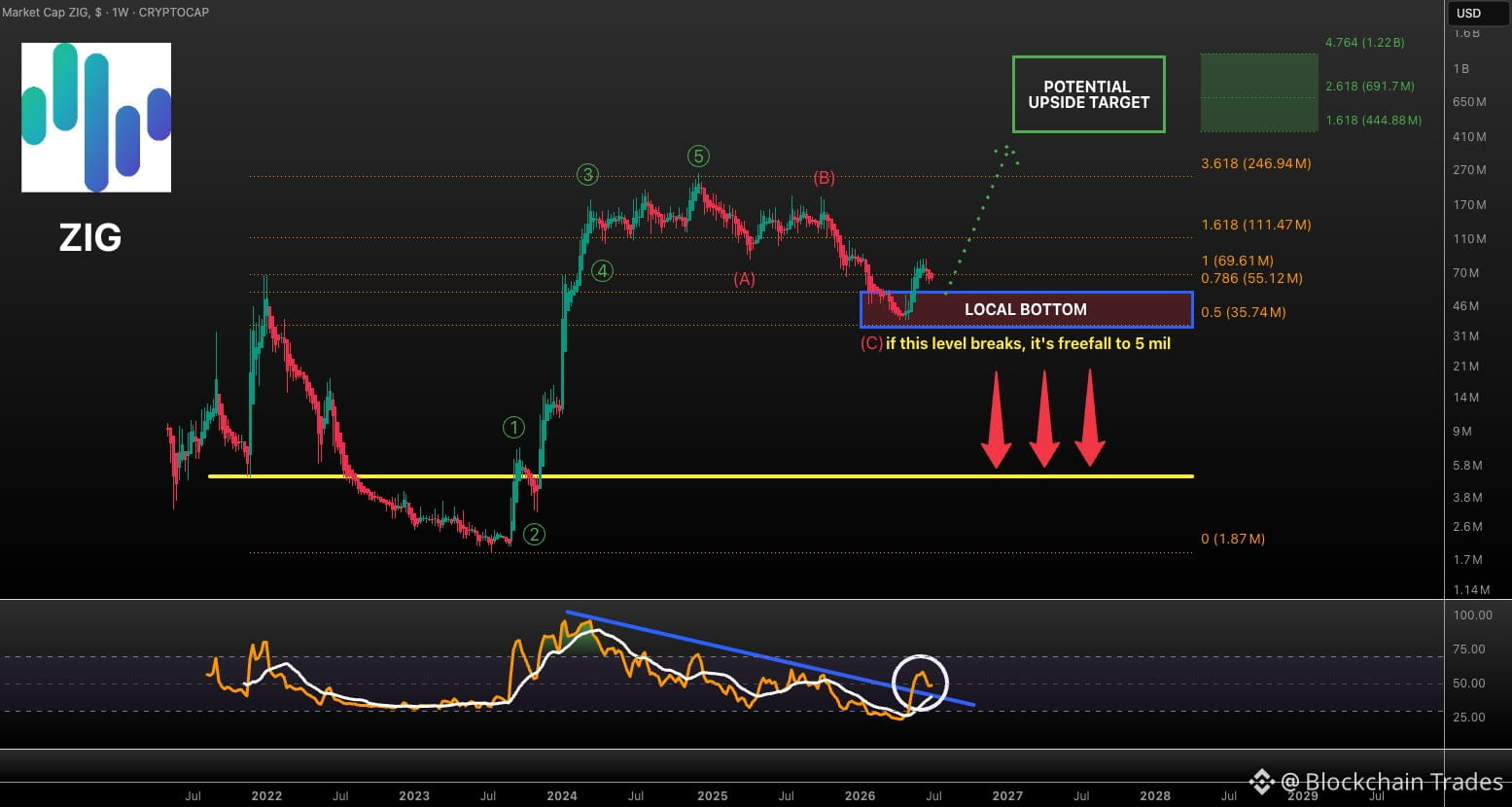Select the circled wave 3 label
This screenshot has width=1512, height=807.
coord(587,175)
